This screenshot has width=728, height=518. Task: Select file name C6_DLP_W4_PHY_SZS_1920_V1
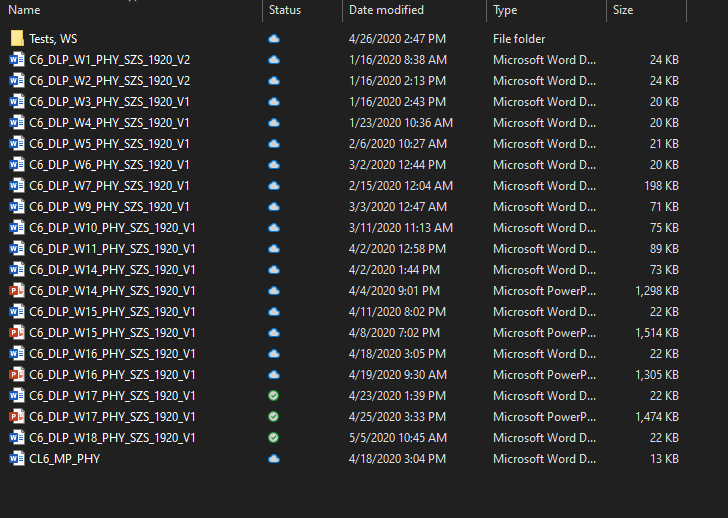coord(109,123)
